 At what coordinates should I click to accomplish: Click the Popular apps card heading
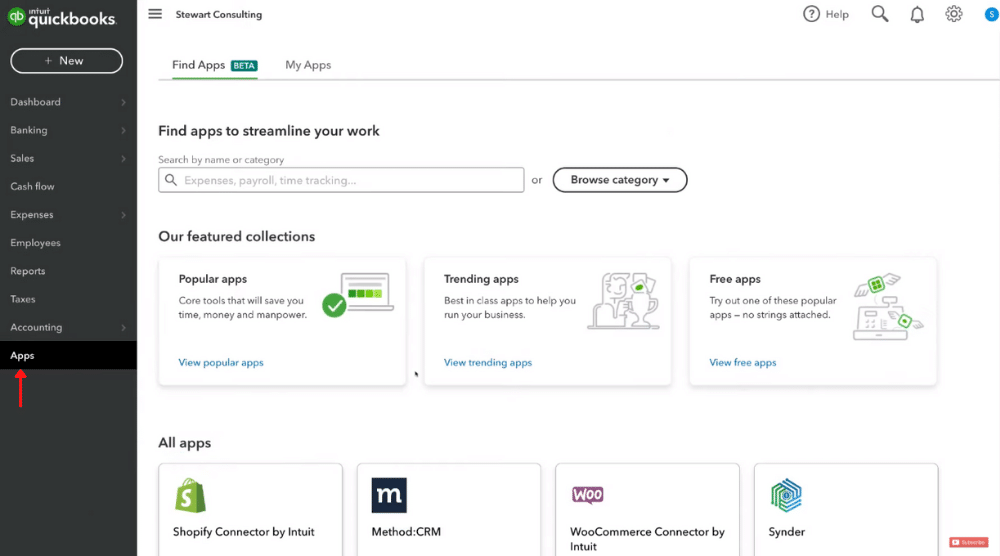(x=213, y=279)
